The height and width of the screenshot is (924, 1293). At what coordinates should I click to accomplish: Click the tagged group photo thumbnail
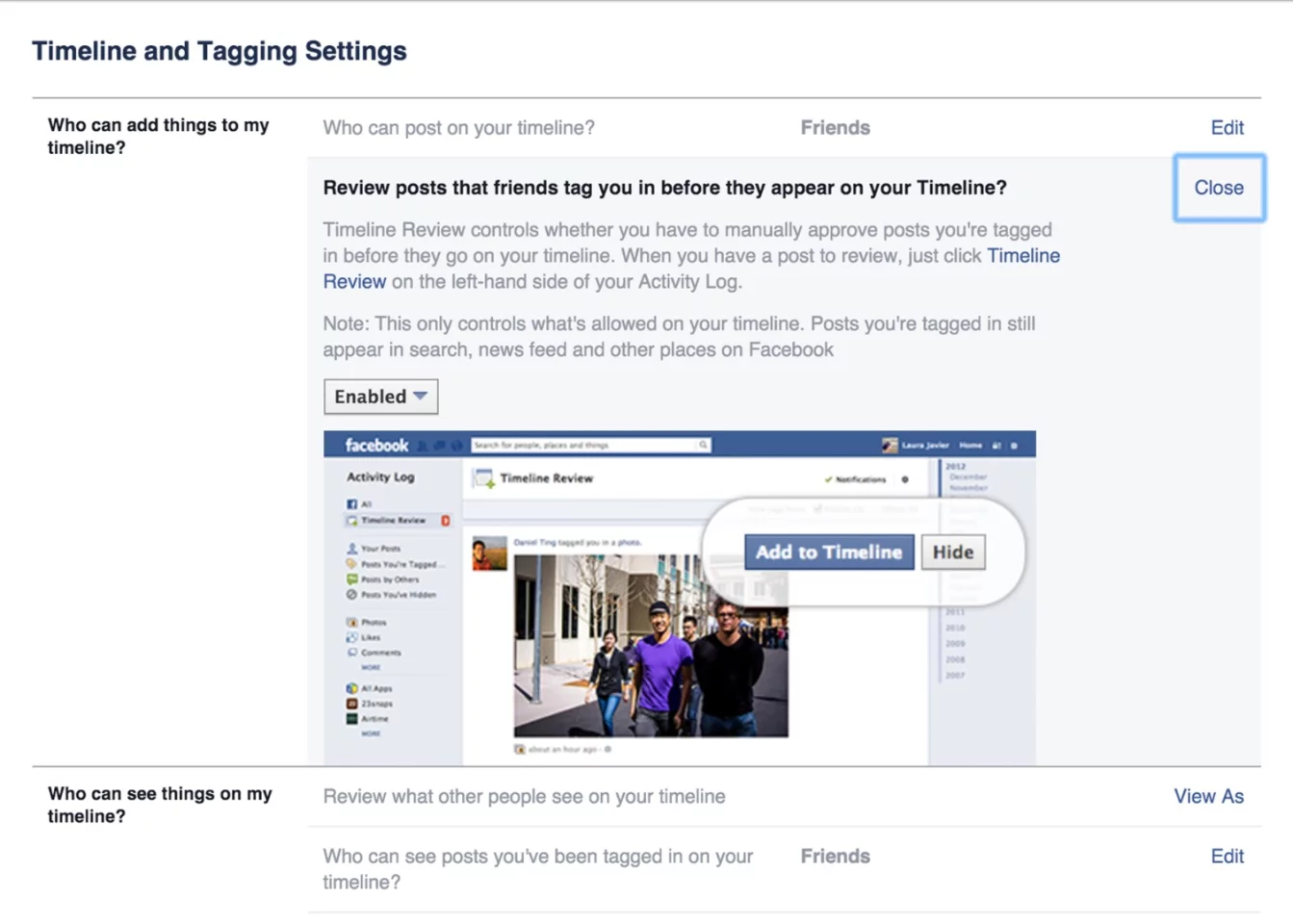click(x=651, y=646)
